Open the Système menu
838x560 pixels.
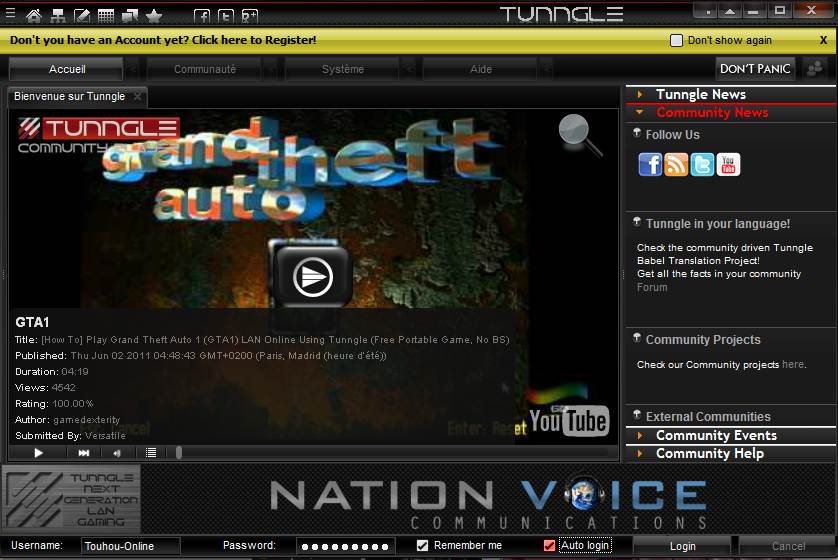343,69
